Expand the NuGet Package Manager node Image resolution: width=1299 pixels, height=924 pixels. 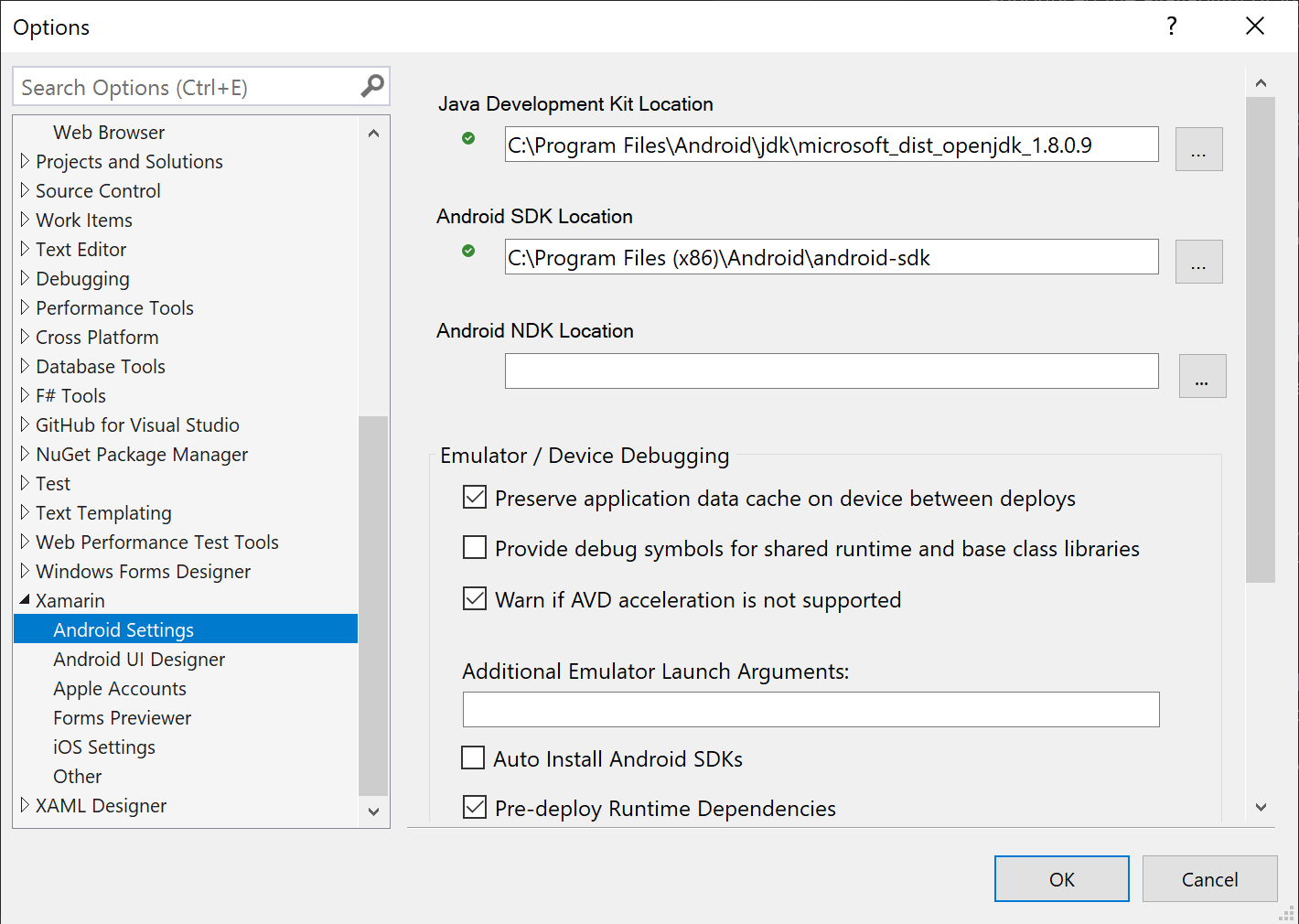(25, 455)
